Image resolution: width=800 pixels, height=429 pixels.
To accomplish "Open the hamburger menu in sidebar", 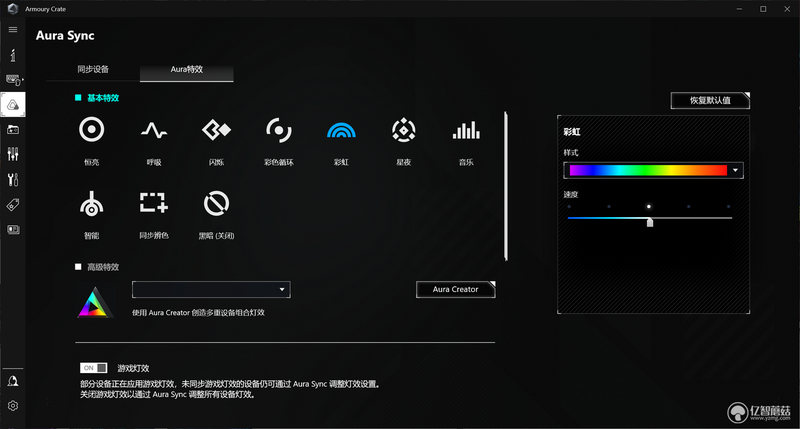I will pos(13,30).
